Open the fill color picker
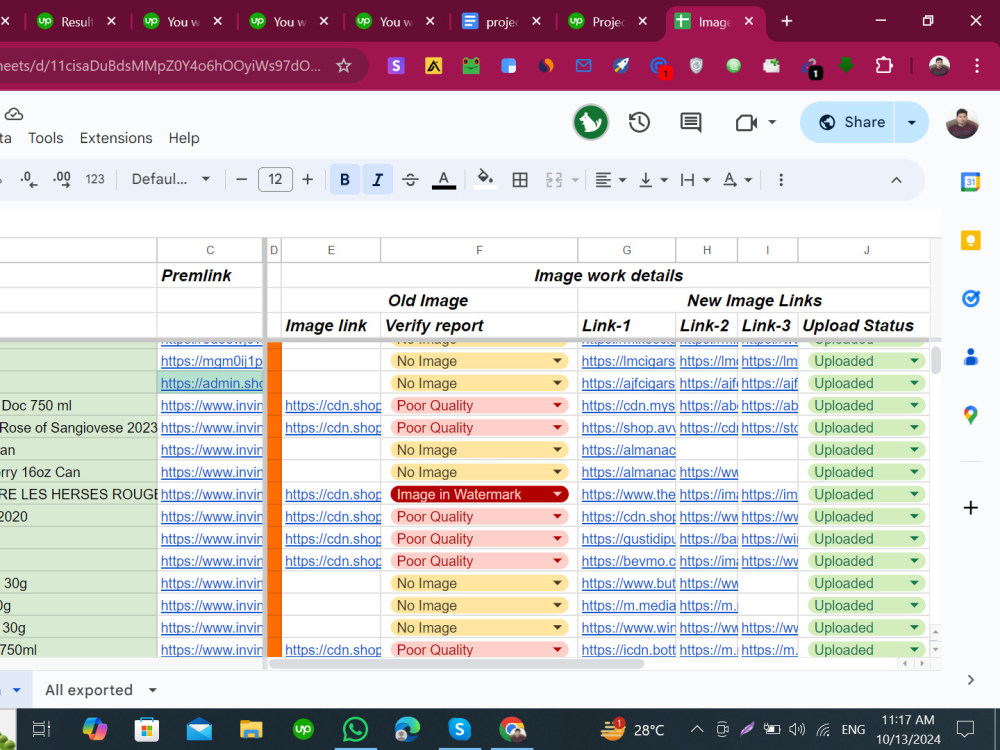Viewport: 1000px width, 750px height. click(485, 179)
